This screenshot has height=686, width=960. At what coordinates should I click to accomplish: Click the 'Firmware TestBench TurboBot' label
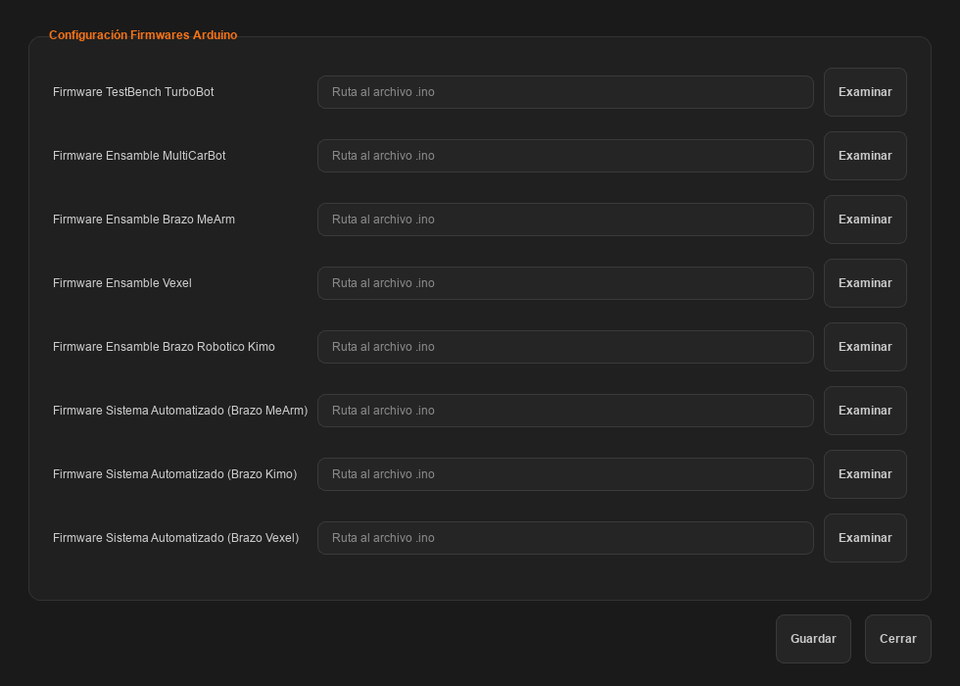point(133,92)
